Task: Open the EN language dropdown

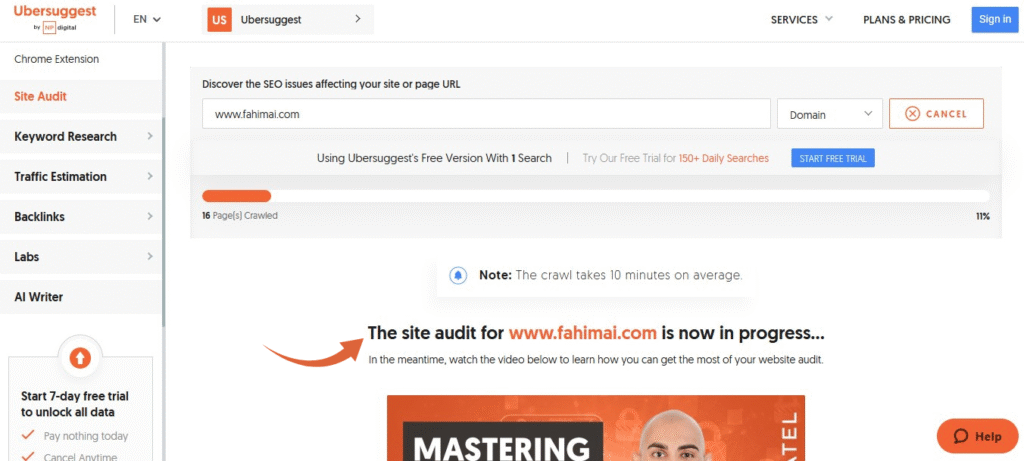Action: click(x=147, y=19)
